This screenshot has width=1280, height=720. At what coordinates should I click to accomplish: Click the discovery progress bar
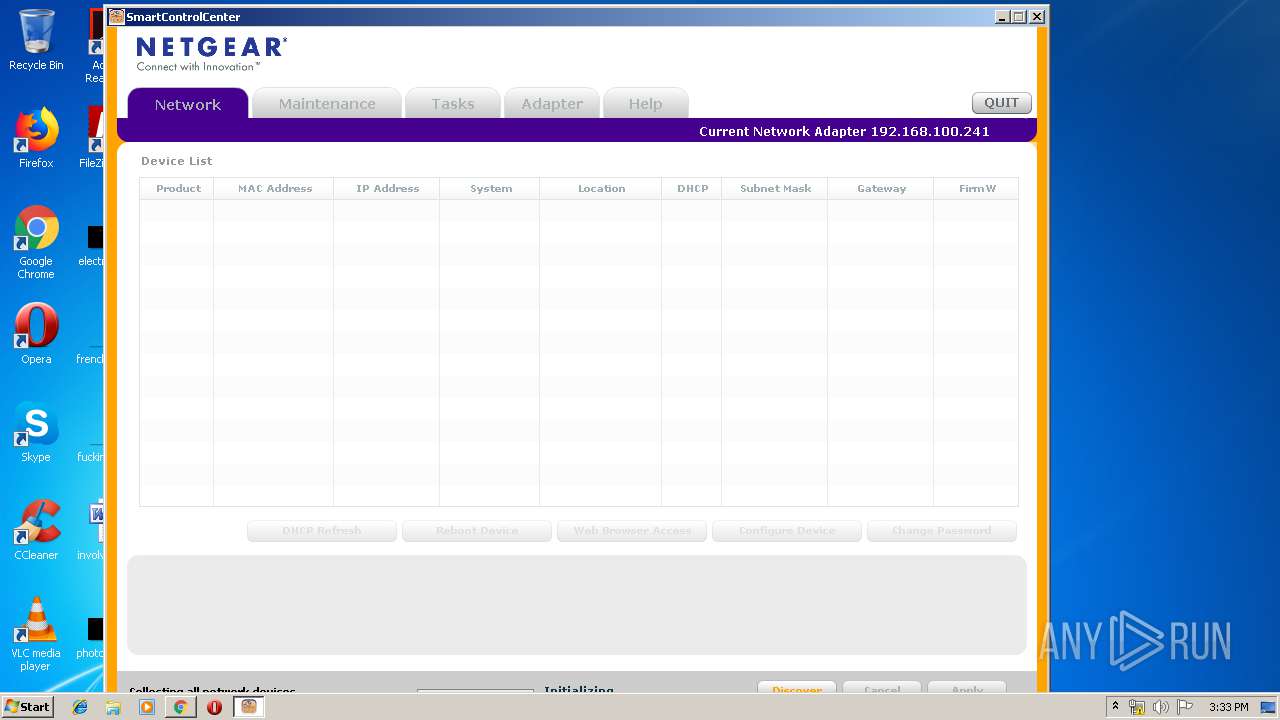pyautogui.click(x=475, y=691)
